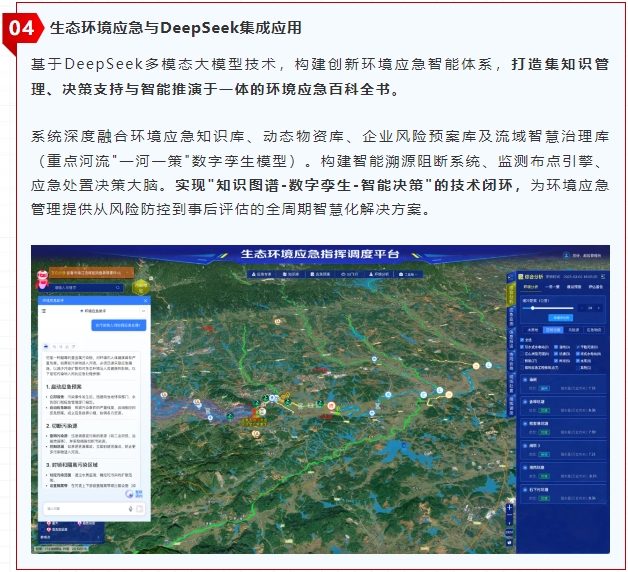This screenshot has height=572, width=628.
Task: Toggle the checkbox on the 7.38 result card
Action: 525,379
